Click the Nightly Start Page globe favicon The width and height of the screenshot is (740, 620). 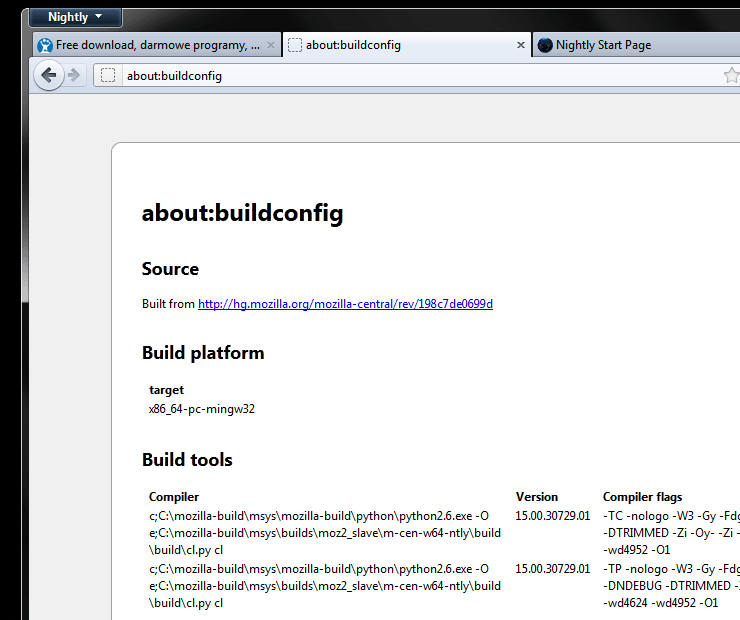coord(545,45)
